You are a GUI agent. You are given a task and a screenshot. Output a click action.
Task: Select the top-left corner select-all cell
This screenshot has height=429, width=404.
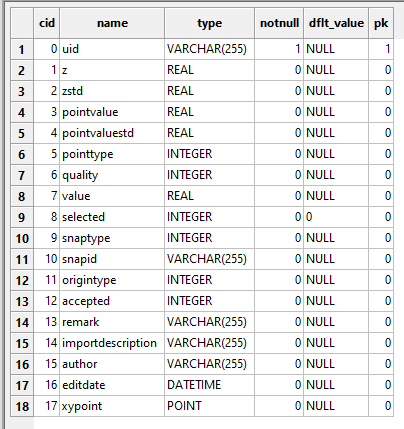click(x=22, y=23)
